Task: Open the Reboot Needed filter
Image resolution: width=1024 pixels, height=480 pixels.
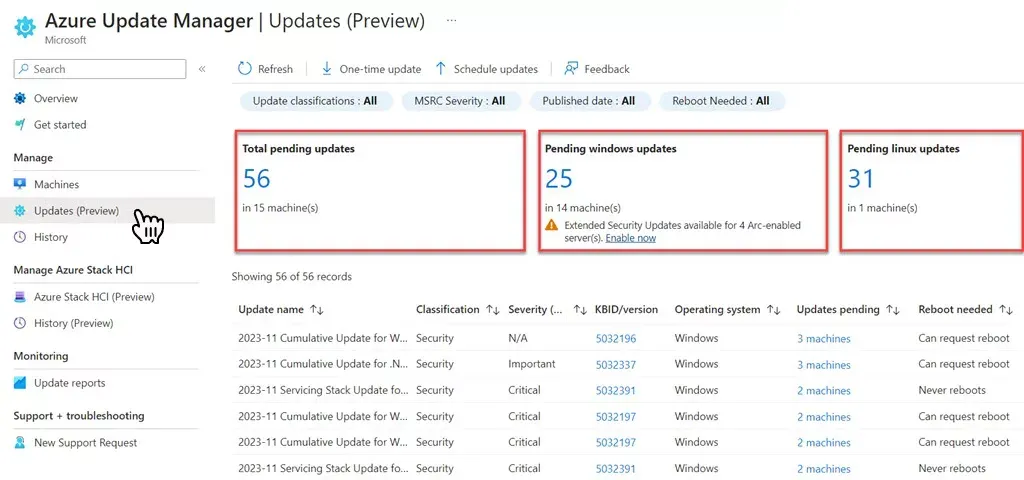Action: click(x=721, y=101)
